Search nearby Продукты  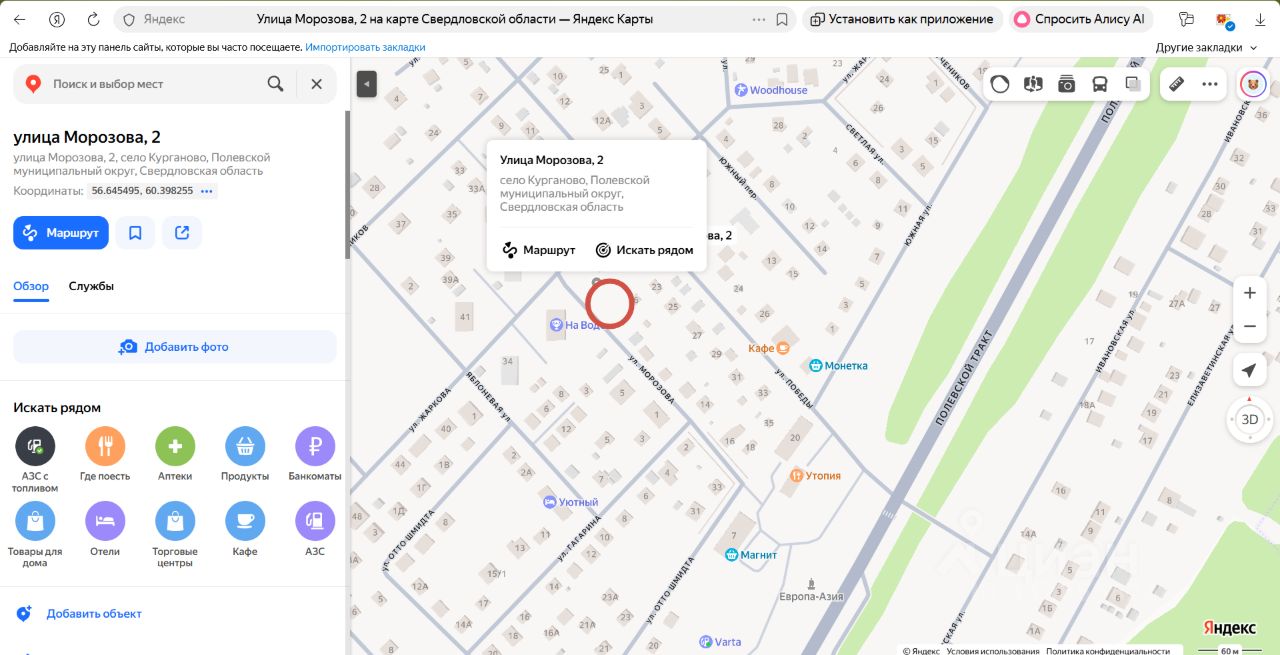click(245, 455)
